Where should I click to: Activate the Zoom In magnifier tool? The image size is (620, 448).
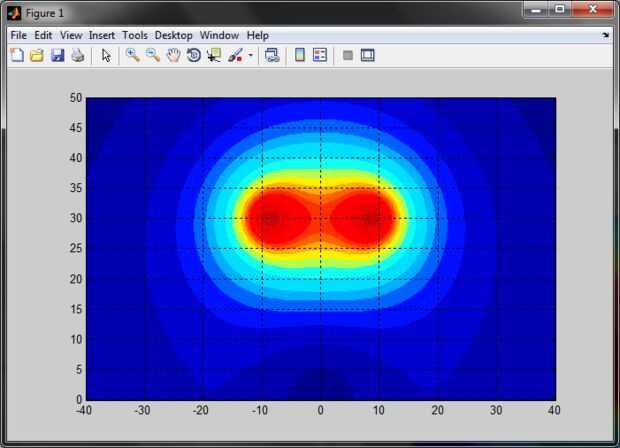pos(132,55)
